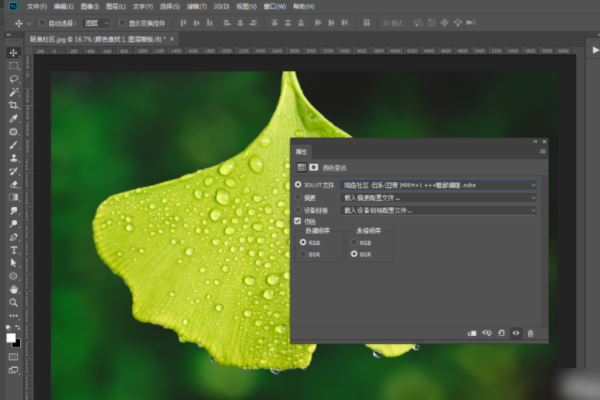Enable the 显示变换控件 checkbox
Screen dimensions: 600x400
122,23
